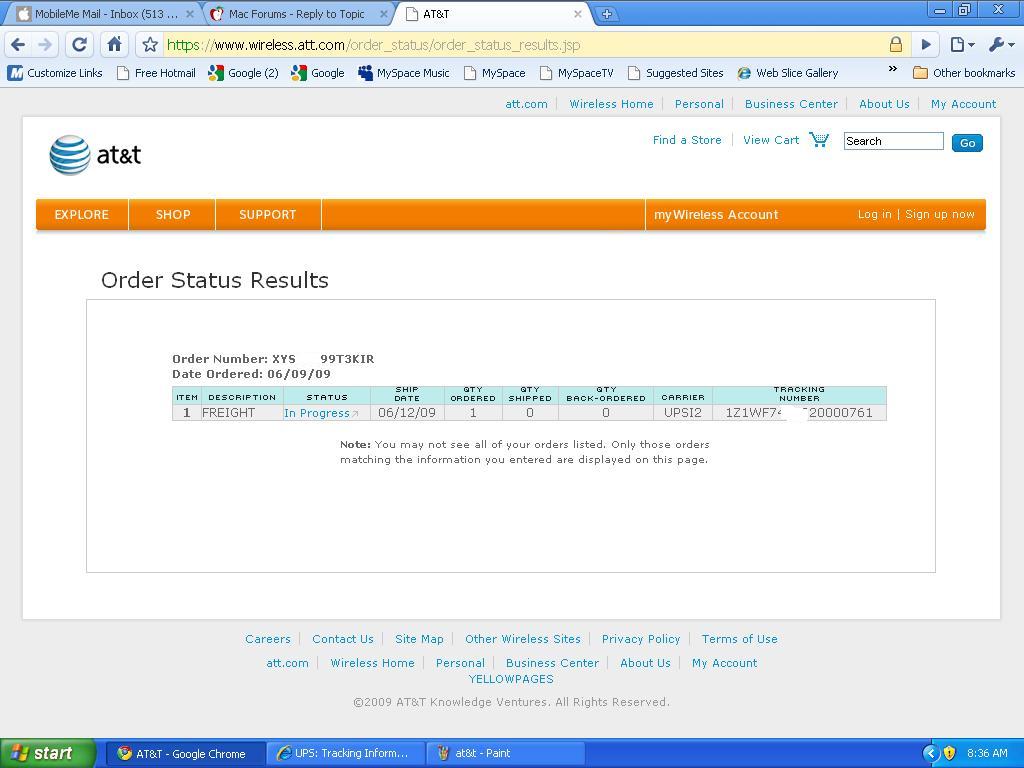The height and width of the screenshot is (768, 1024).
Task: Click the ship date 06/12/09 cell
Action: [x=407, y=413]
